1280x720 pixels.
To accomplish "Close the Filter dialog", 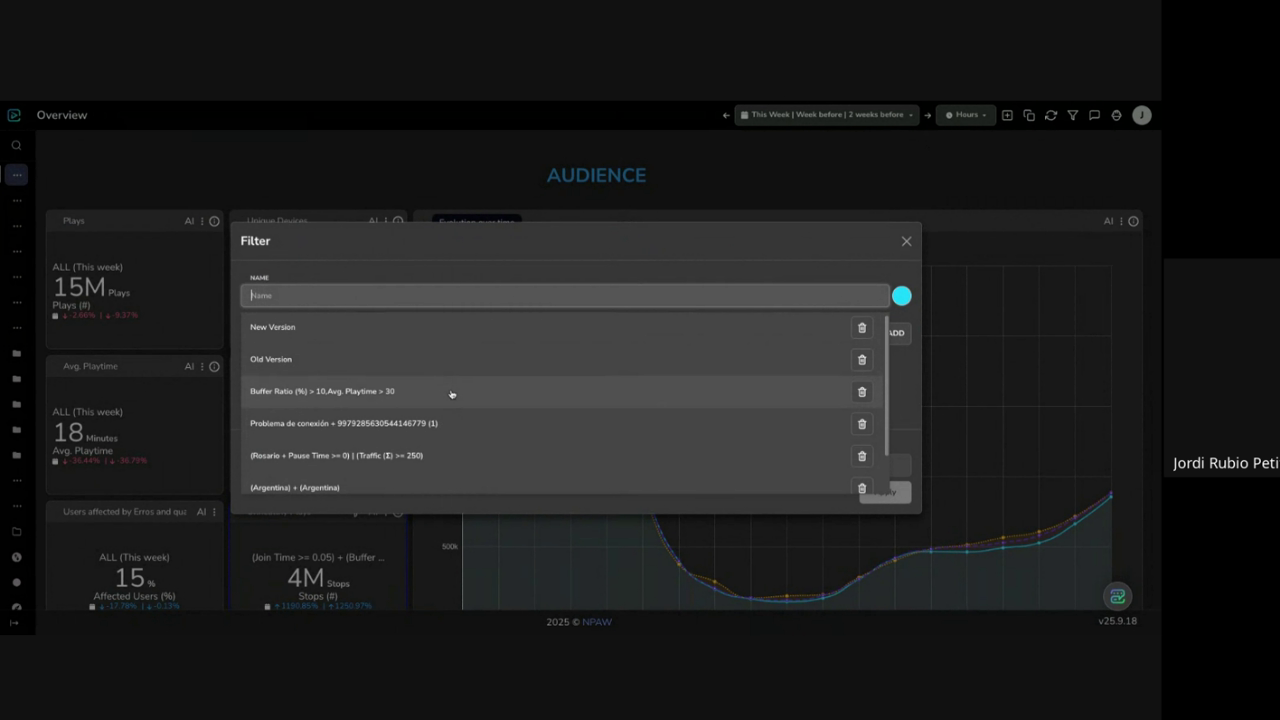I will pos(906,241).
